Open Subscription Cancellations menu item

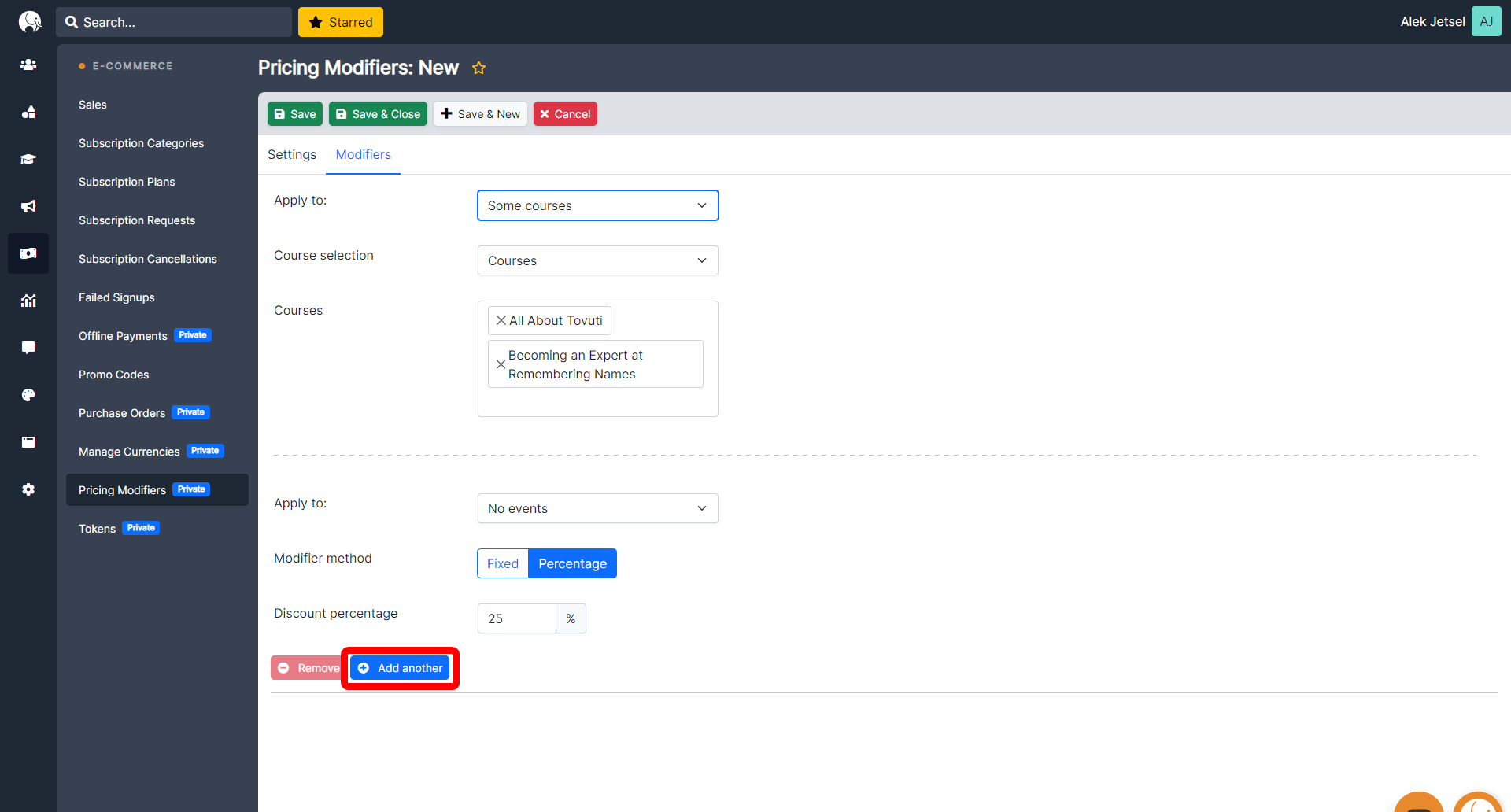click(x=148, y=259)
